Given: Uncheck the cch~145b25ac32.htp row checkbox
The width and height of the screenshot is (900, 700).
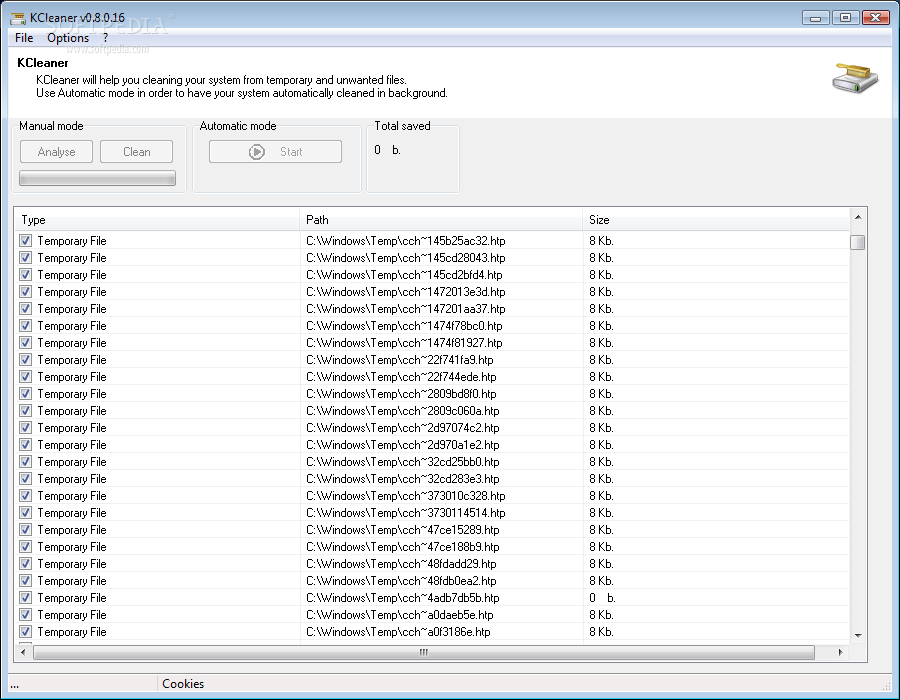Looking at the screenshot, I should 25,240.
